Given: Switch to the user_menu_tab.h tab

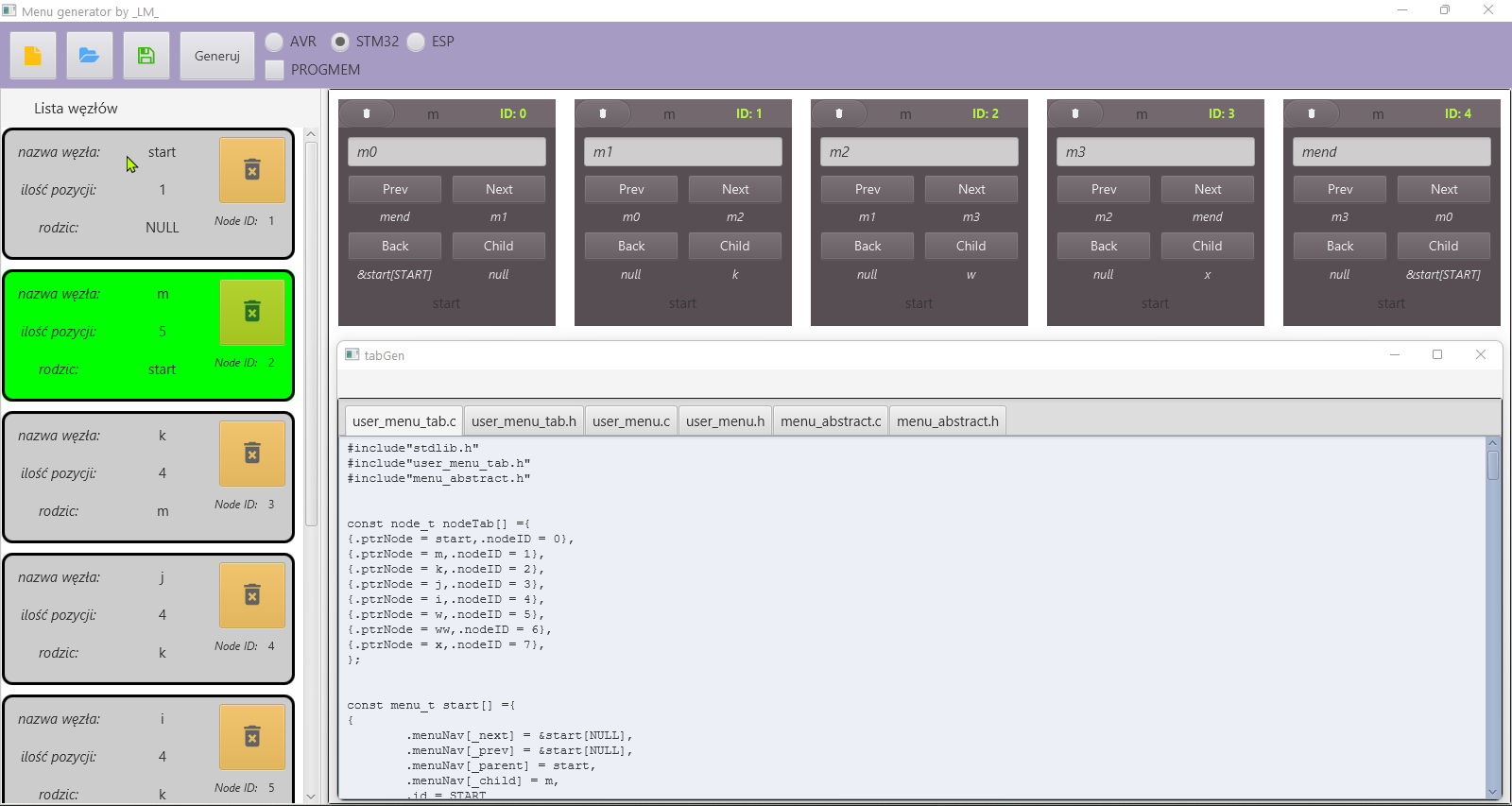Looking at the screenshot, I should (x=524, y=421).
